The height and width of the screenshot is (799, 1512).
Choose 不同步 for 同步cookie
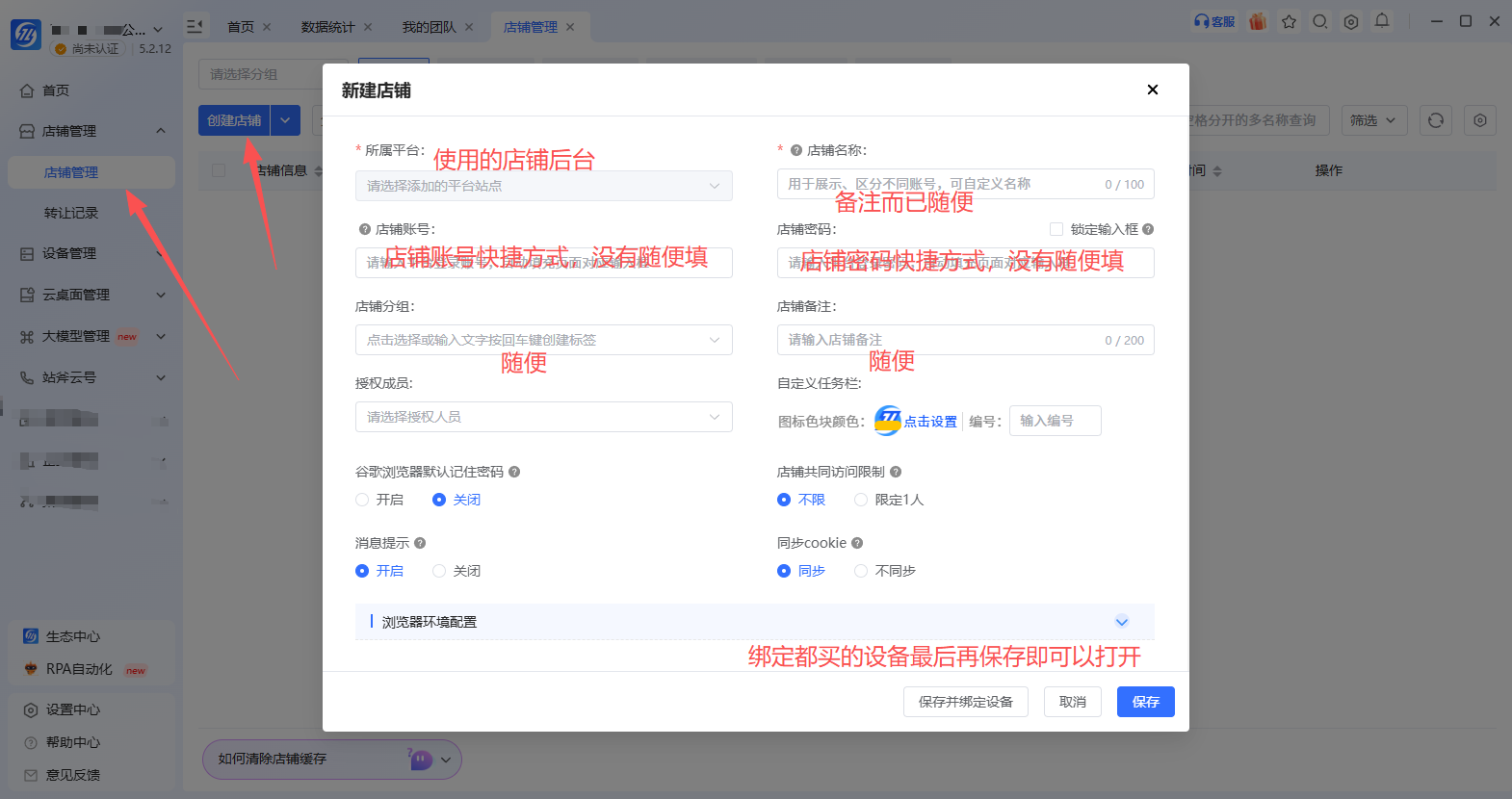[x=861, y=571]
